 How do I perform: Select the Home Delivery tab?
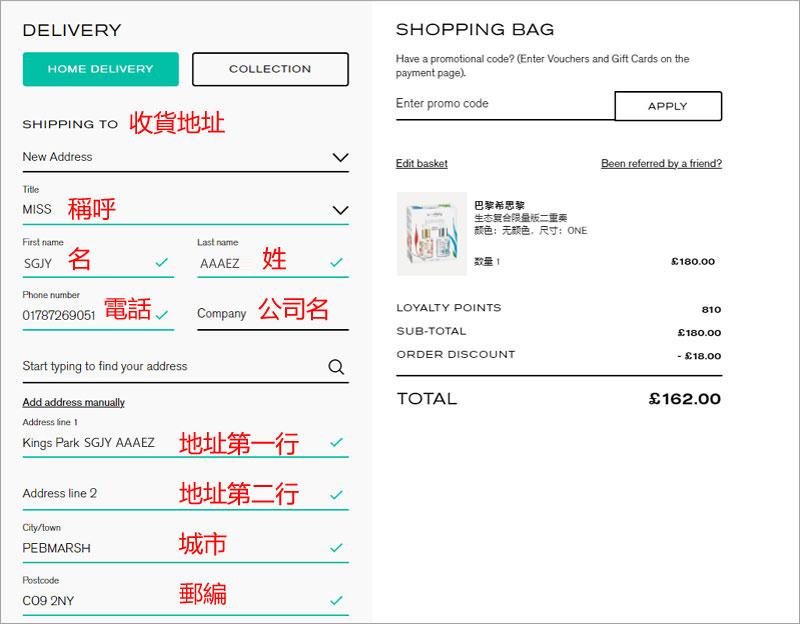point(100,69)
